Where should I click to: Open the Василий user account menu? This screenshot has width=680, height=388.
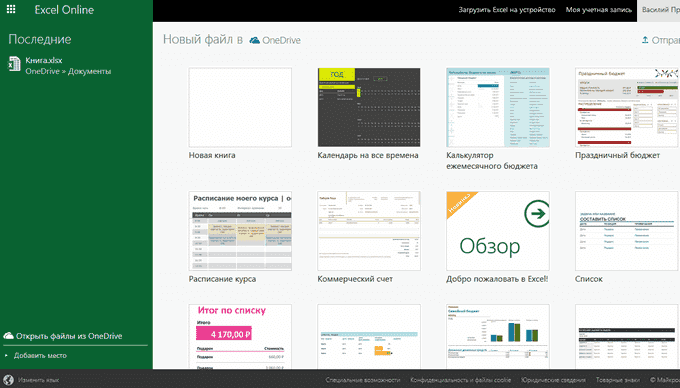(x=660, y=10)
